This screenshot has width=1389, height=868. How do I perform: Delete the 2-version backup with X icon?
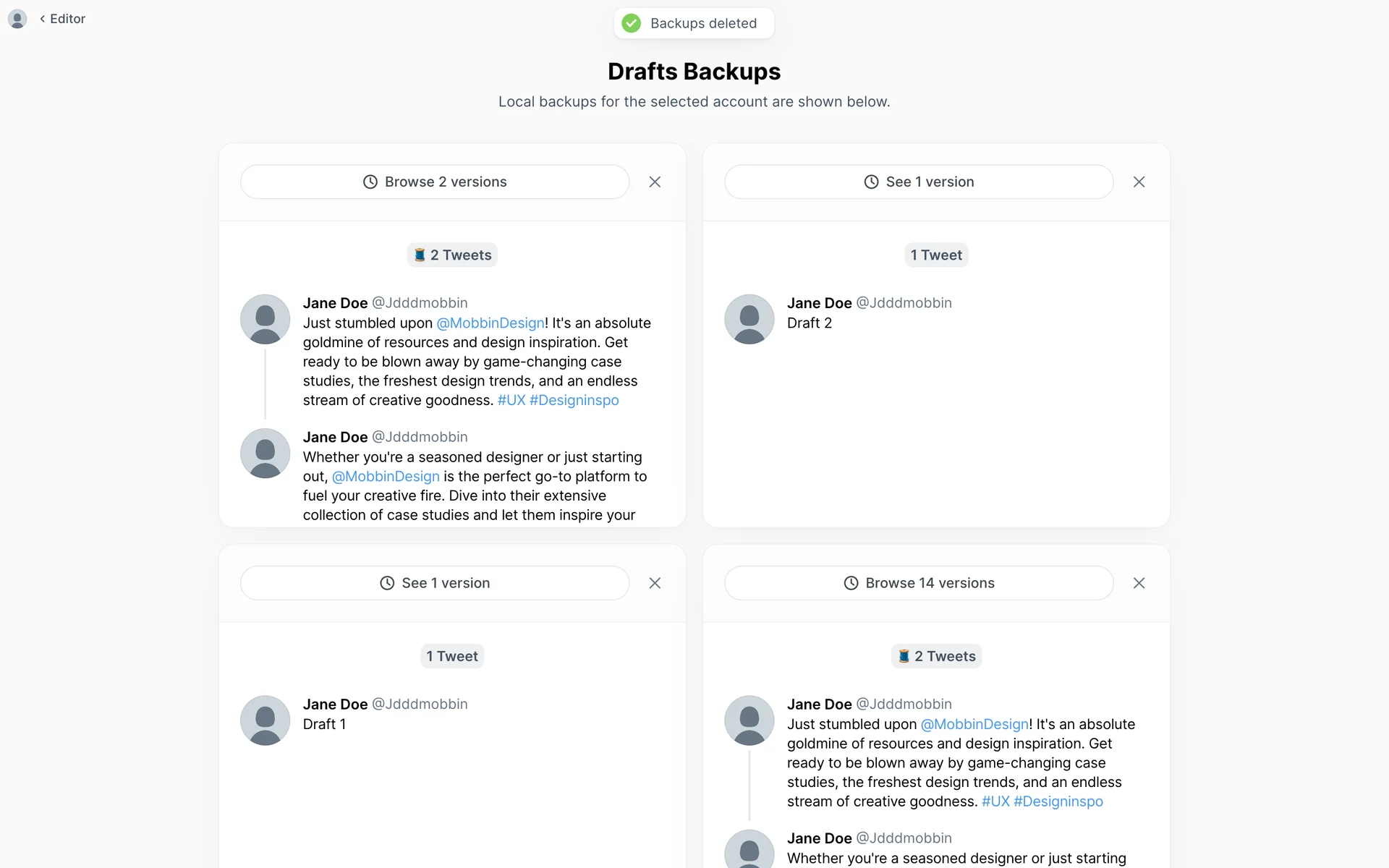pos(655,182)
